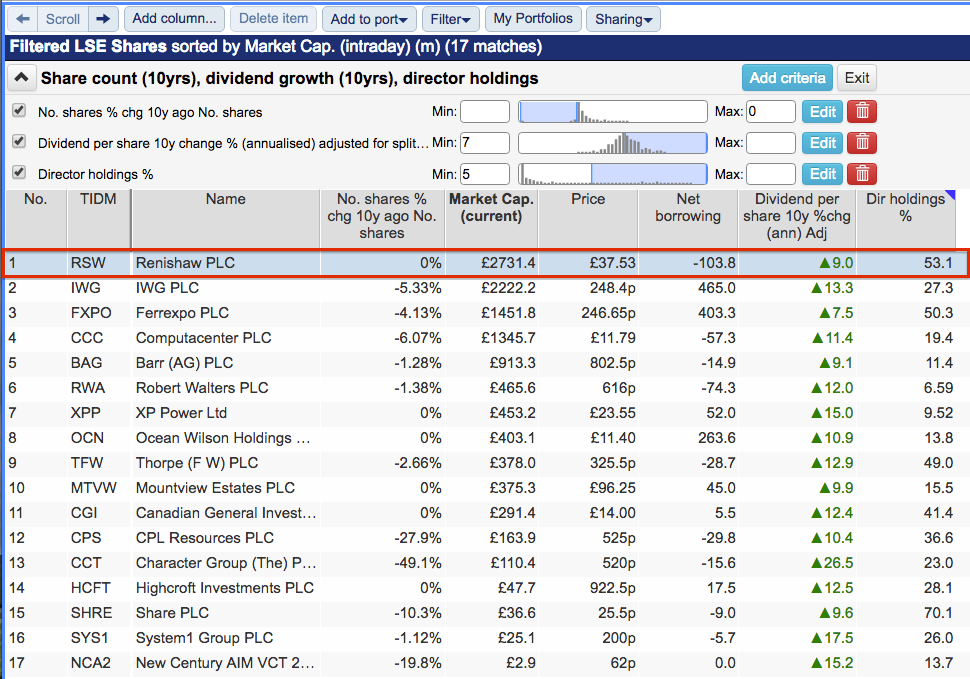Click the Scroll label button
Screen dimensions: 970x679
coord(63,19)
